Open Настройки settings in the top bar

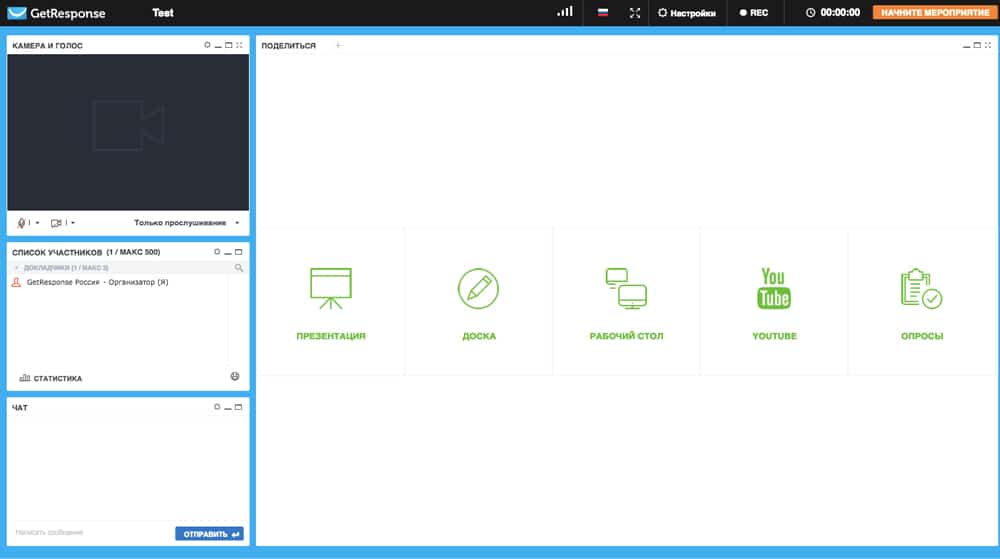687,13
